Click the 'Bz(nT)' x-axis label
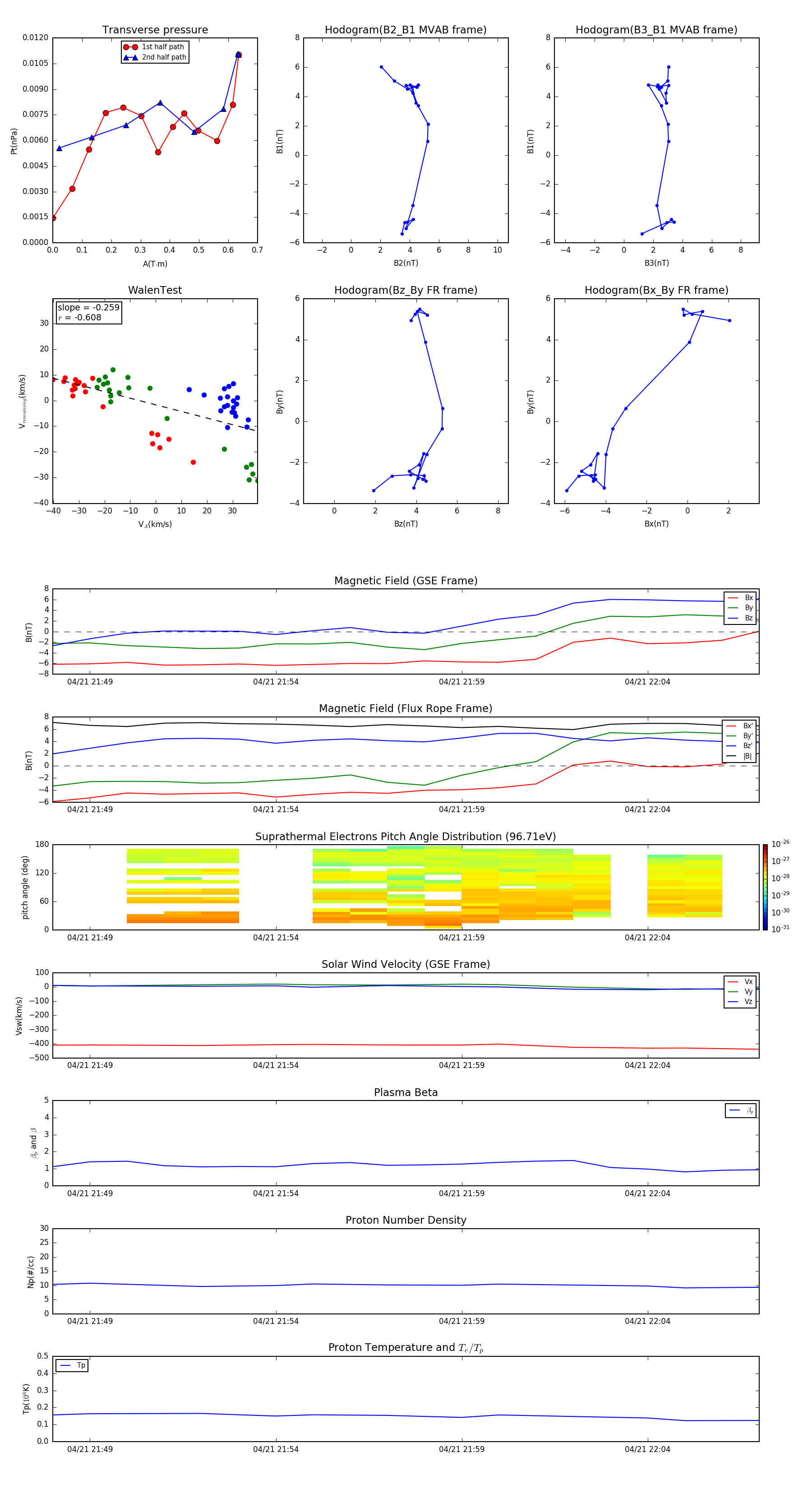Image resolution: width=812 pixels, height=1489 pixels. click(x=406, y=524)
